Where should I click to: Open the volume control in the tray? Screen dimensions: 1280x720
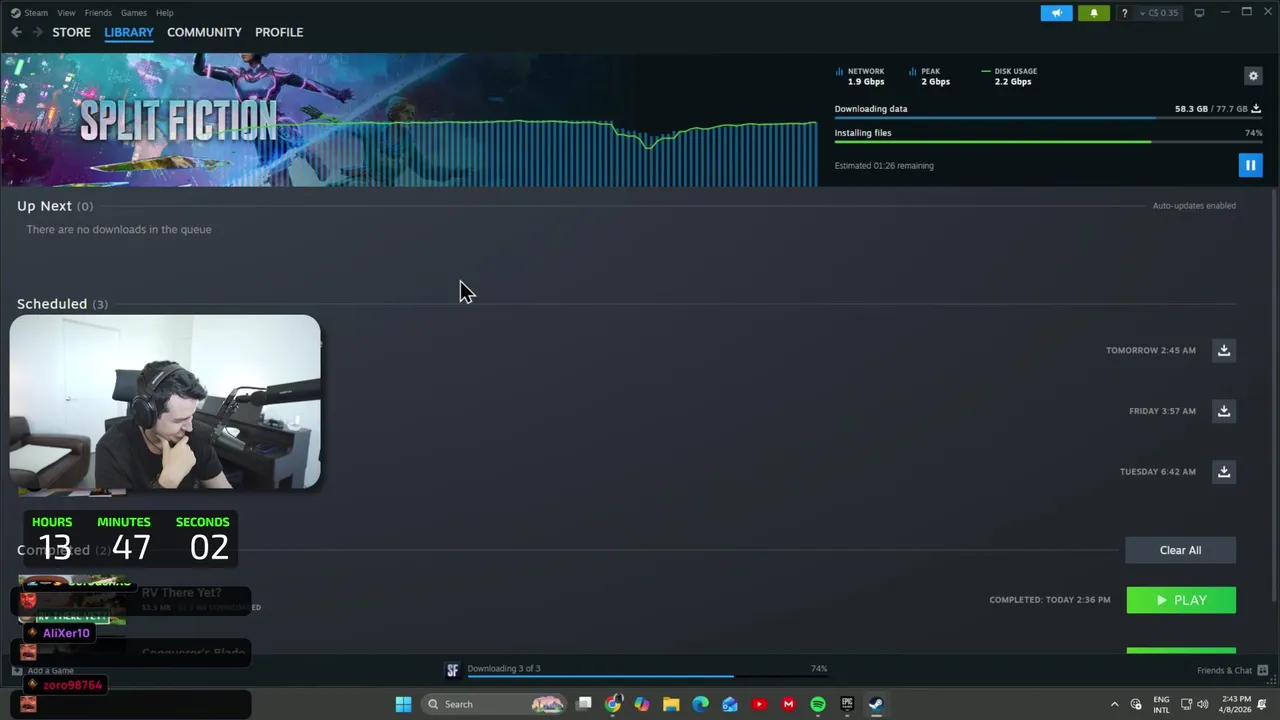point(1203,704)
